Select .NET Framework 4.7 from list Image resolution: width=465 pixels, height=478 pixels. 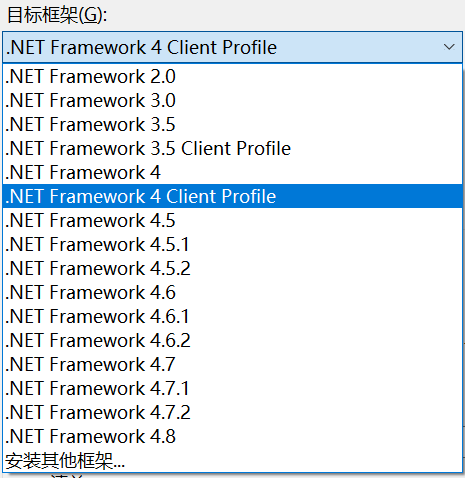(232, 364)
